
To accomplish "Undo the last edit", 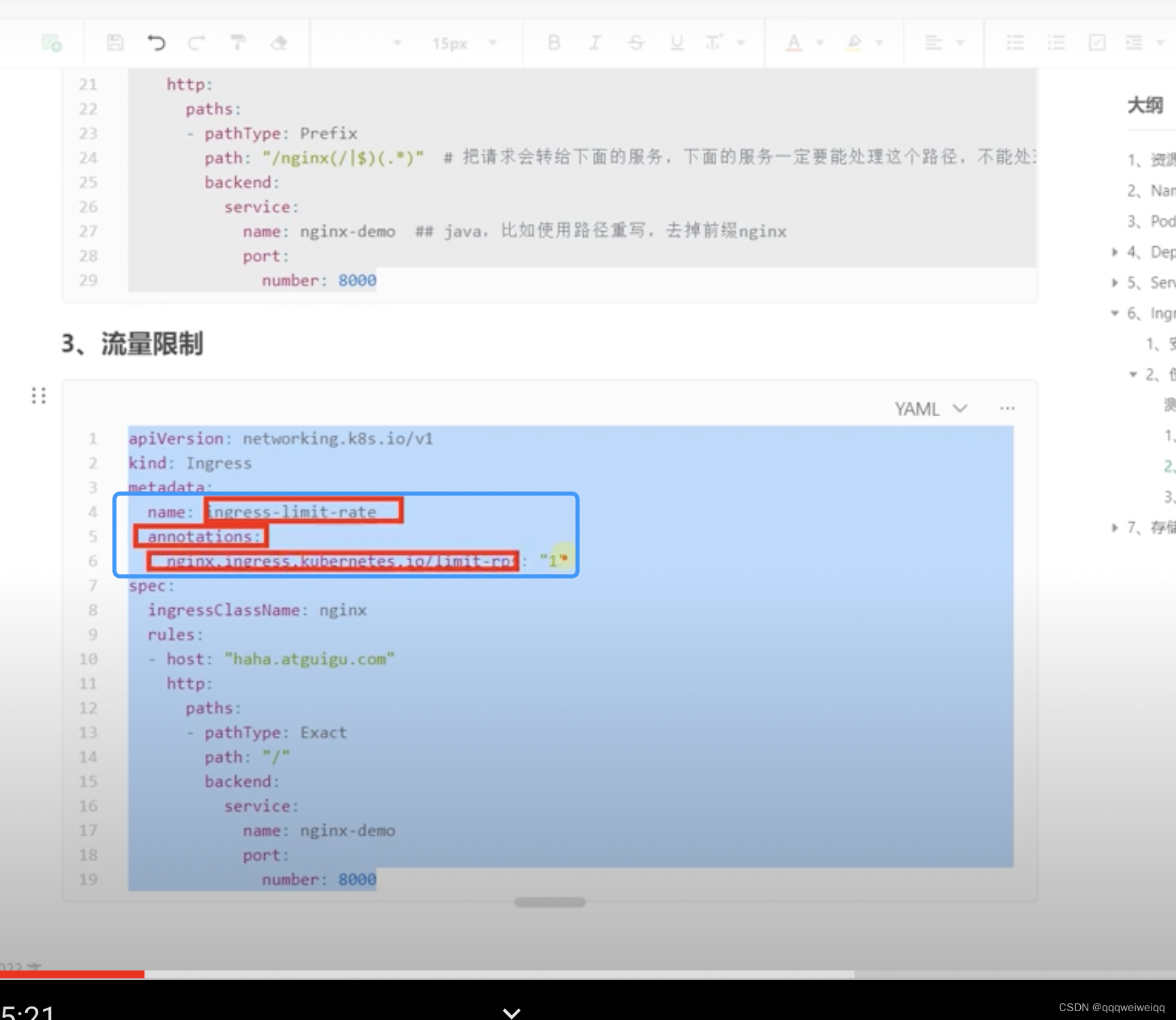I will pos(156,43).
